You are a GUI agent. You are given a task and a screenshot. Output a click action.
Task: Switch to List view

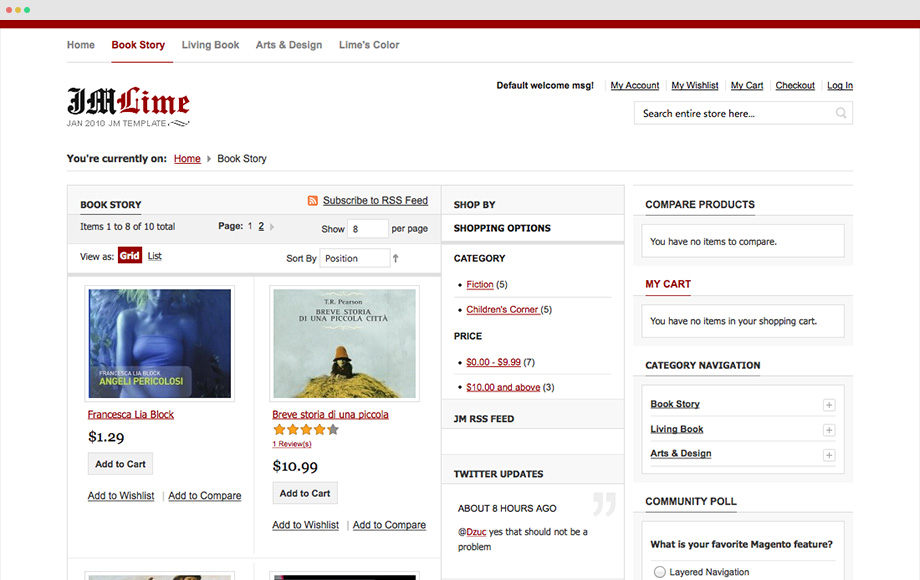pos(154,256)
